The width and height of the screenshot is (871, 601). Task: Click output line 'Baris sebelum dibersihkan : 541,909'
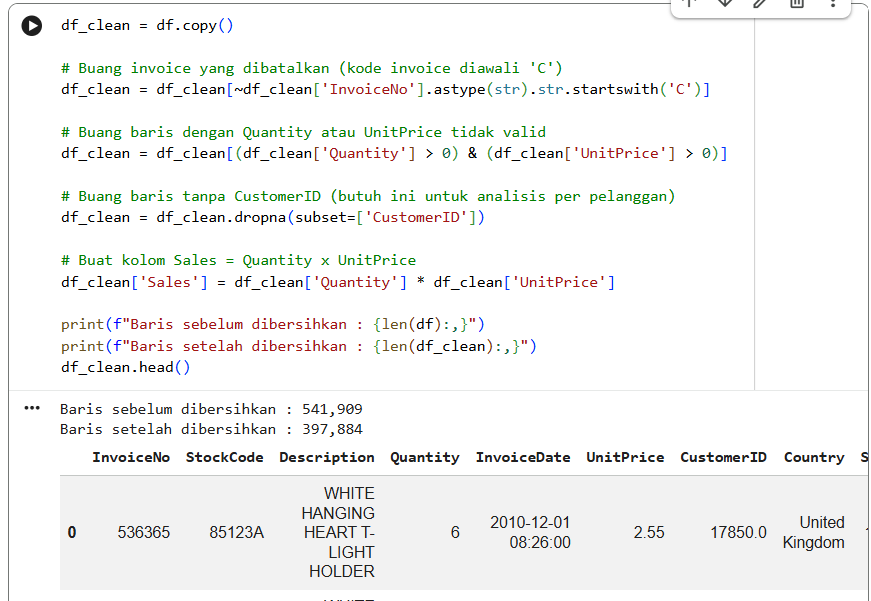pyautogui.click(x=211, y=409)
